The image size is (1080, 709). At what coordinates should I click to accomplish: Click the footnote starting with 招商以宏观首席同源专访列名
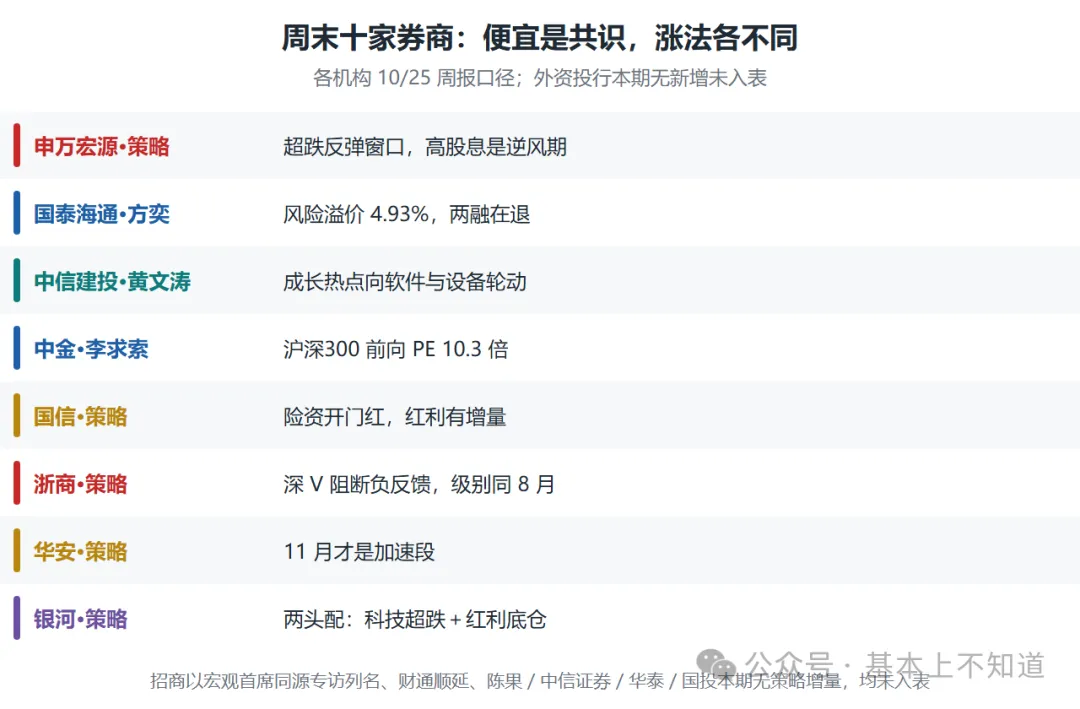click(540, 681)
